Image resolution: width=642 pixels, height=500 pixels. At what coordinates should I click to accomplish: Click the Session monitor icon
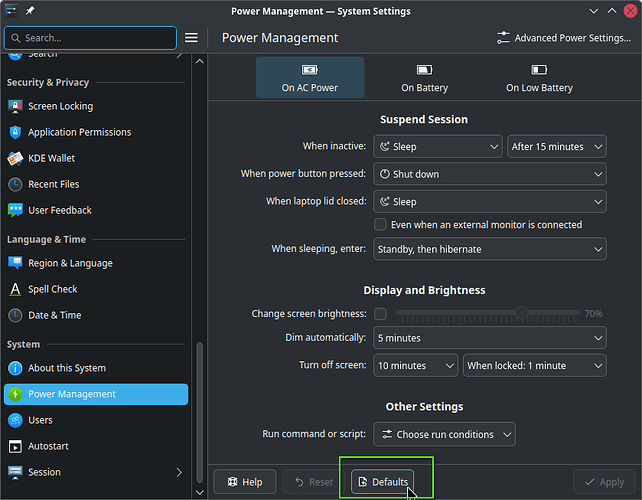[15, 473]
